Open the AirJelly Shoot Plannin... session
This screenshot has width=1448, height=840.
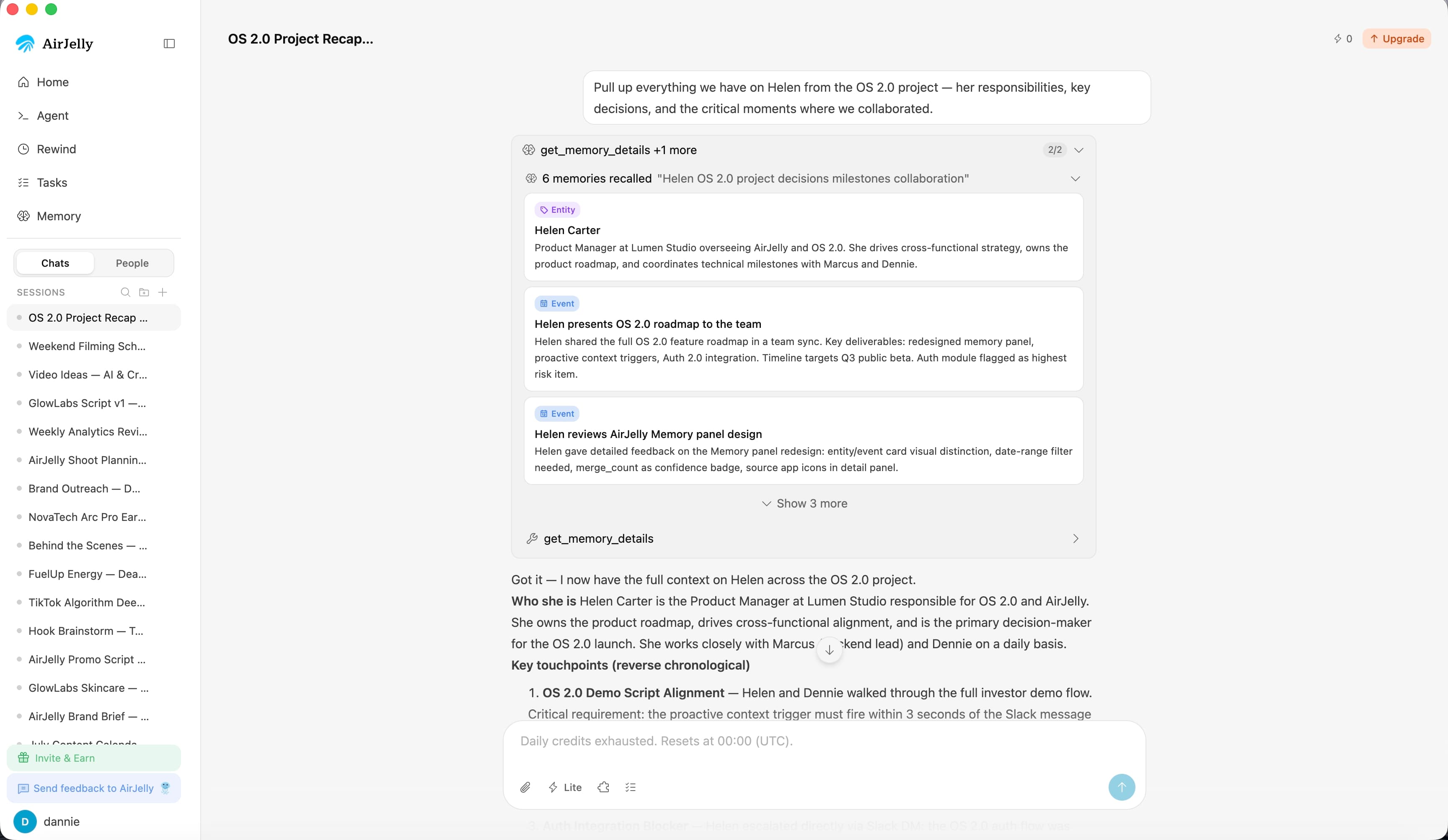tap(94, 461)
